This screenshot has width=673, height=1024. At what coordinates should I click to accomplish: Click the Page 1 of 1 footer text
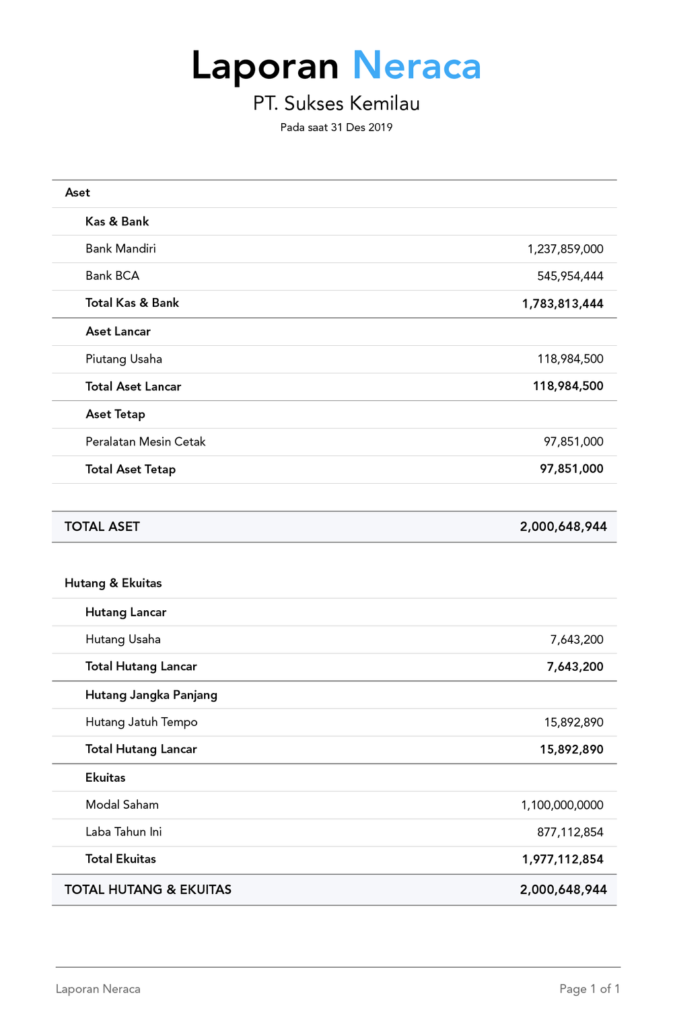pyautogui.click(x=590, y=989)
